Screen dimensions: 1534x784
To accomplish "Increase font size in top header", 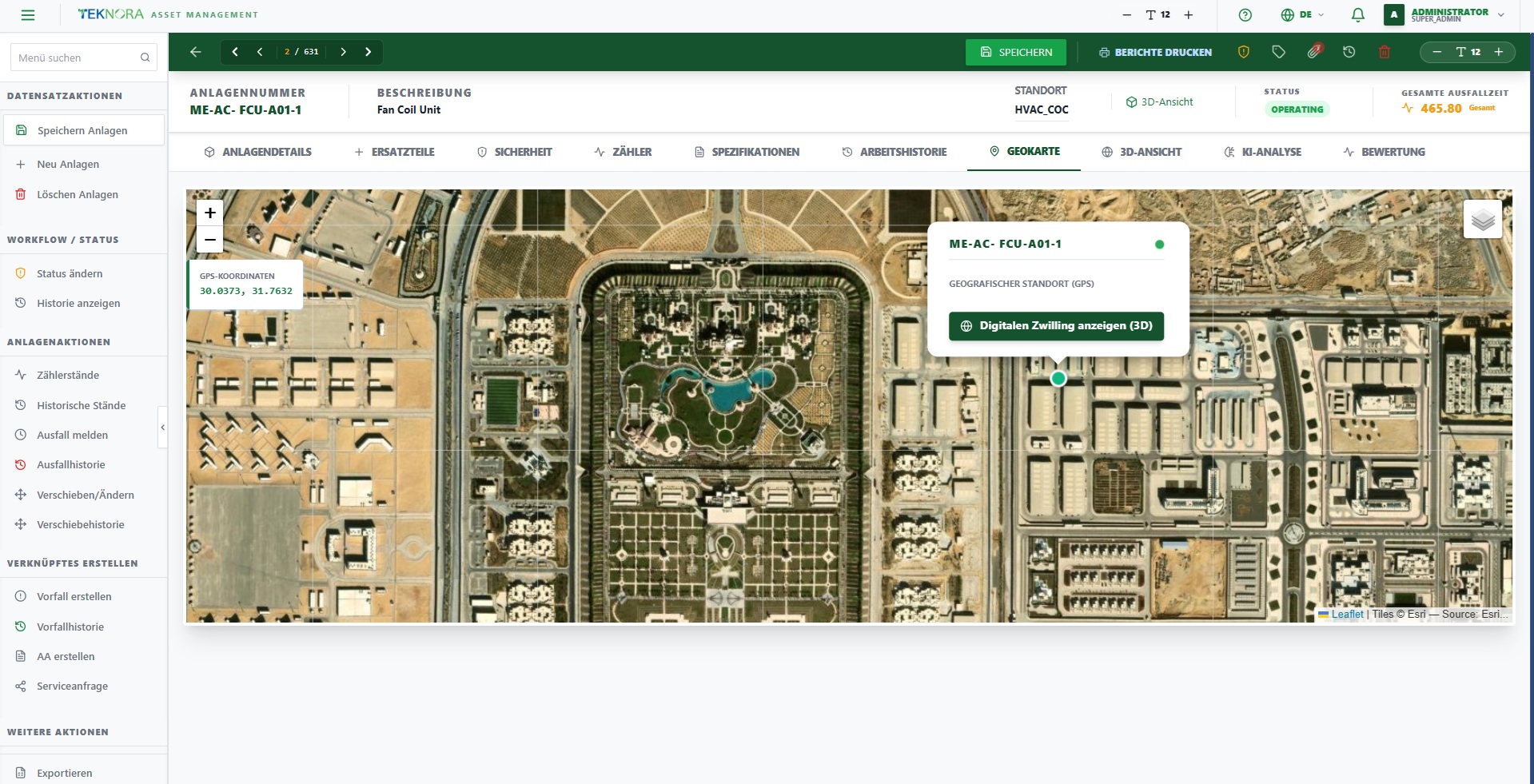I will pos(1189,15).
